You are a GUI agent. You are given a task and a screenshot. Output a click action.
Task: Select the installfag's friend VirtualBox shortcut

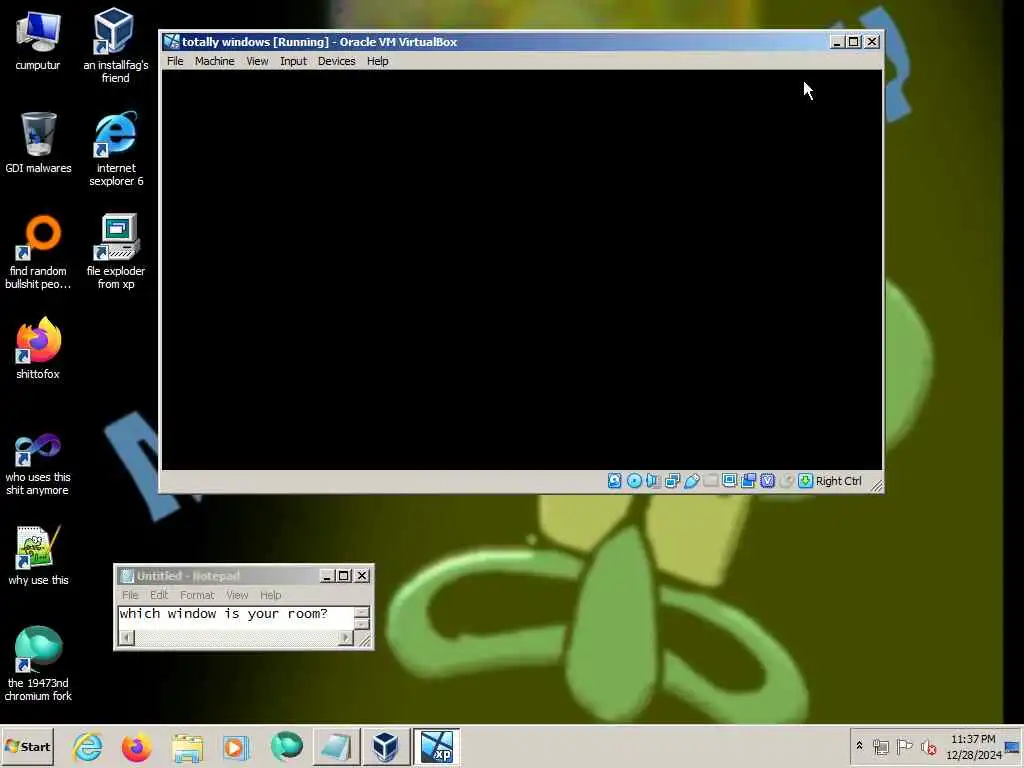click(x=116, y=45)
